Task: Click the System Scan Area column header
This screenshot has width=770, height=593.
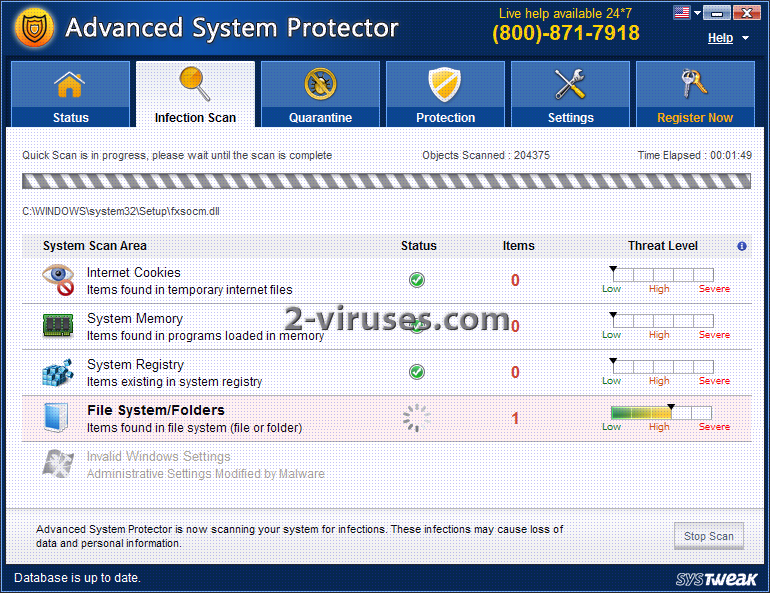Action: coord(95,246)
